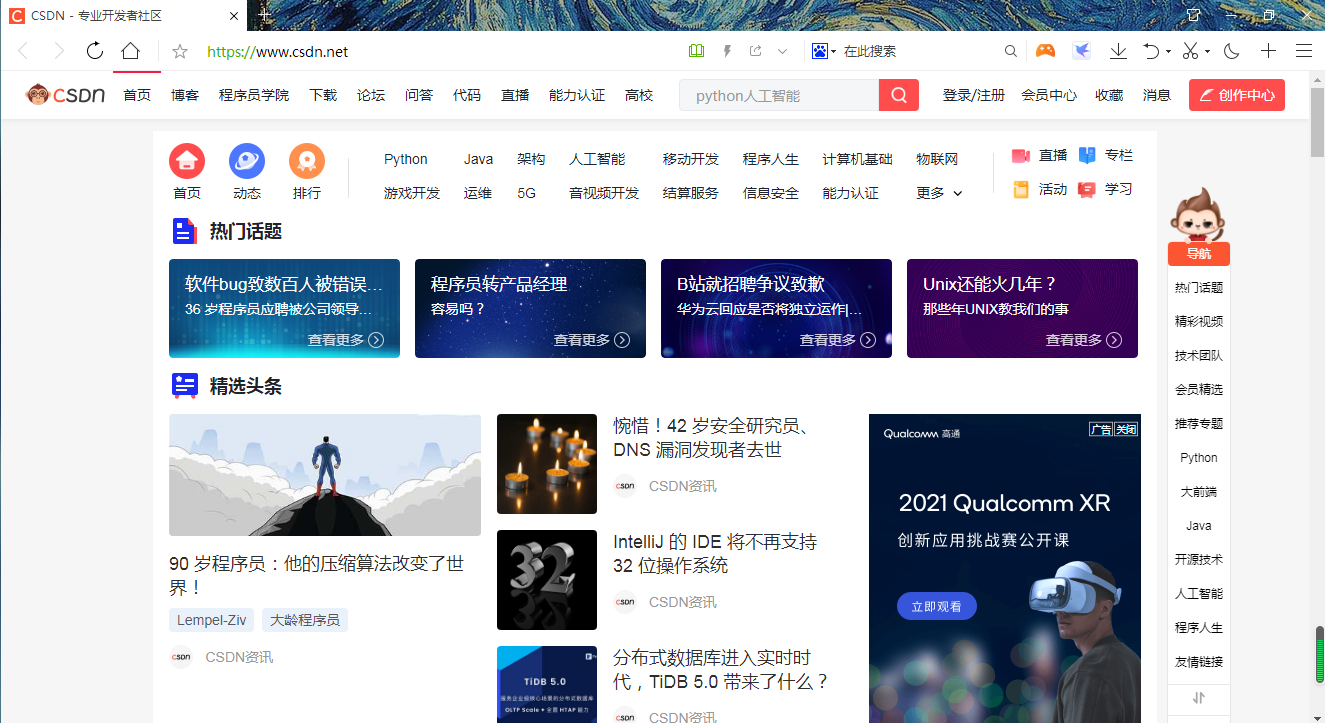This screenshot has width=1325, height=723.
Task: Open the 博客 menu item
Action: click(x=185, y=95)
